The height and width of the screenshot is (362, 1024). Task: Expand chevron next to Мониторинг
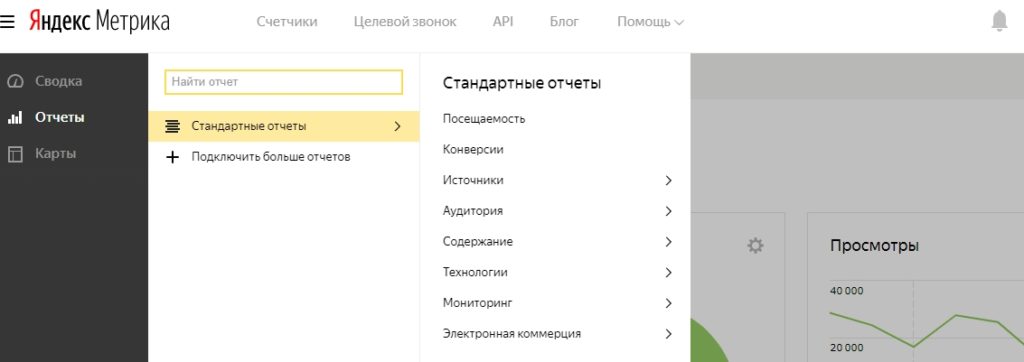click(x=668, y=303)
